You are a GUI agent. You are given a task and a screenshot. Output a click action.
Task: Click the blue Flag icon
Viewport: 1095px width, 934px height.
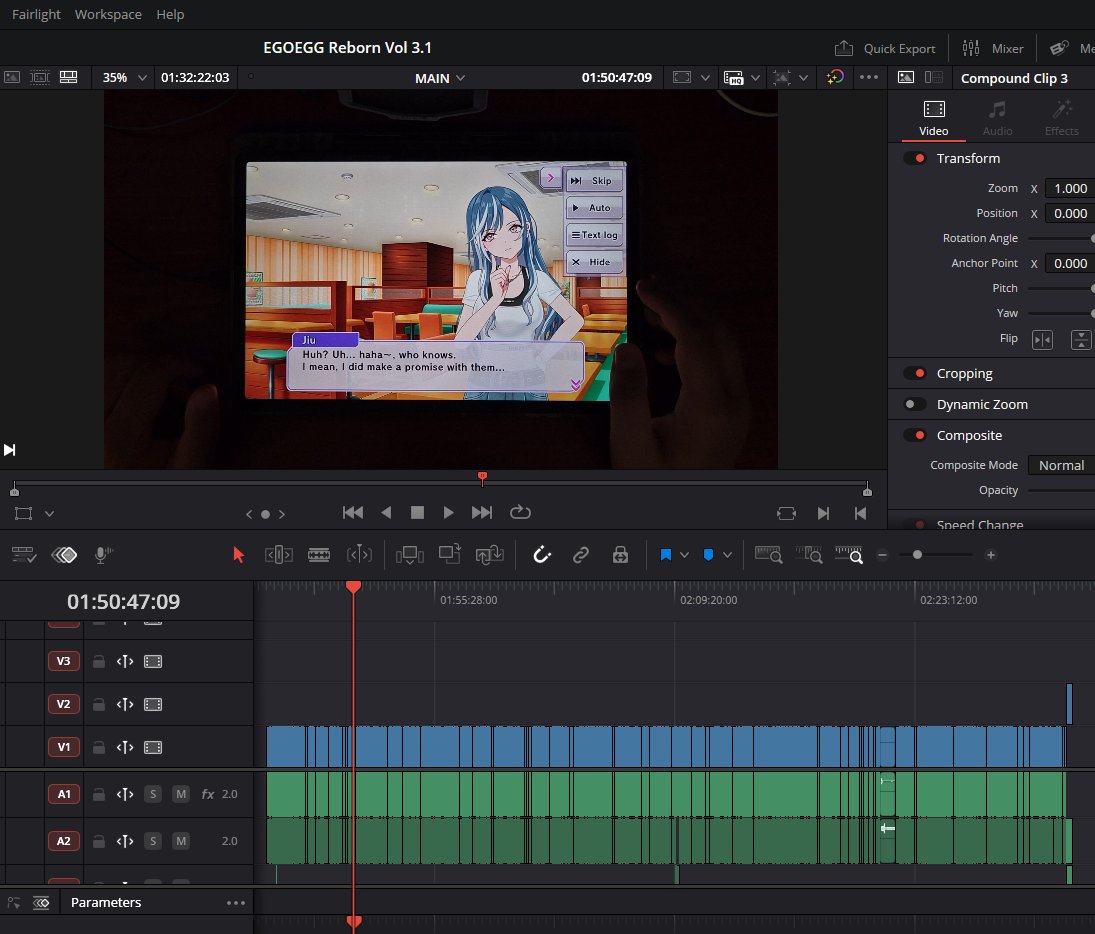coord(666,555)
